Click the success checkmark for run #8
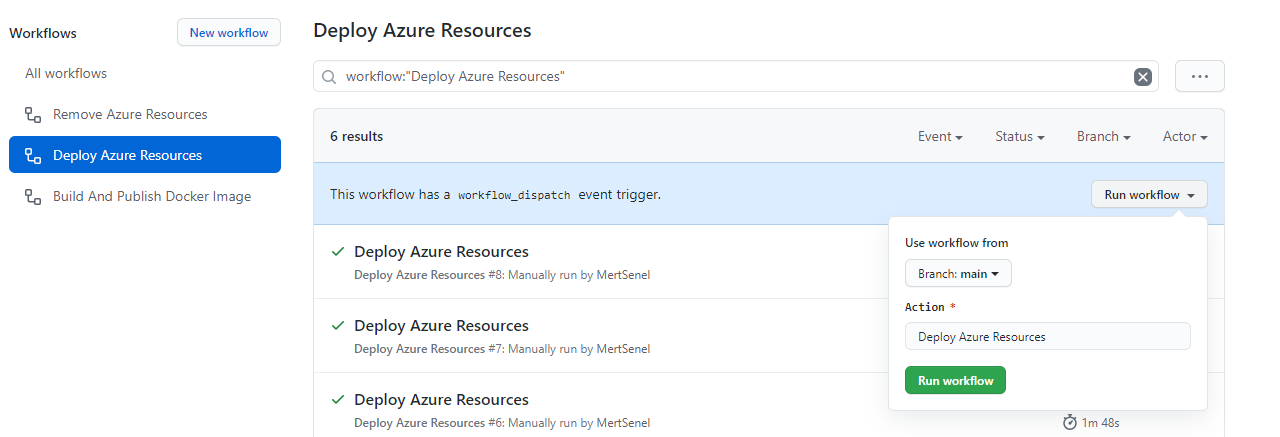The width and height of the screenshot is (1280, 437). 338,252
